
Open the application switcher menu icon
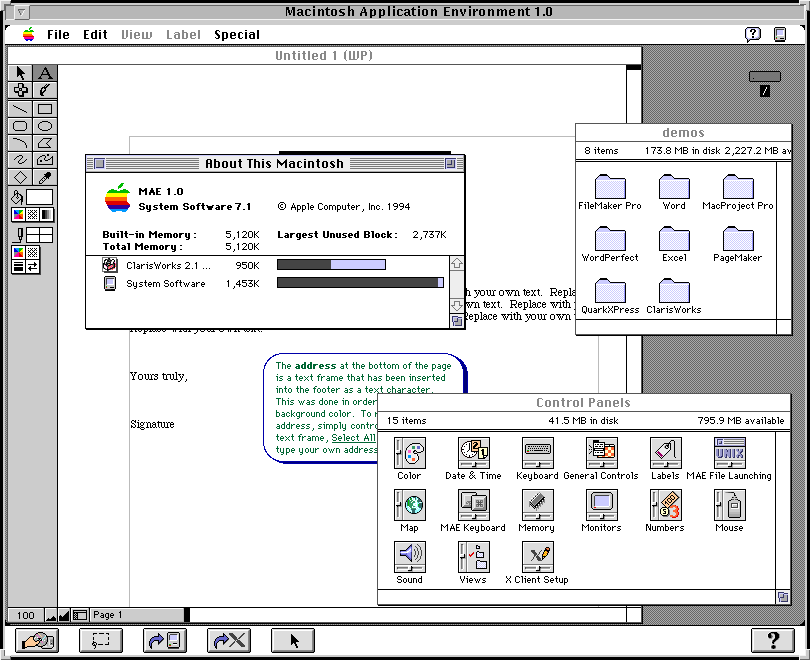pyautogui.click(x=780, y=35)
